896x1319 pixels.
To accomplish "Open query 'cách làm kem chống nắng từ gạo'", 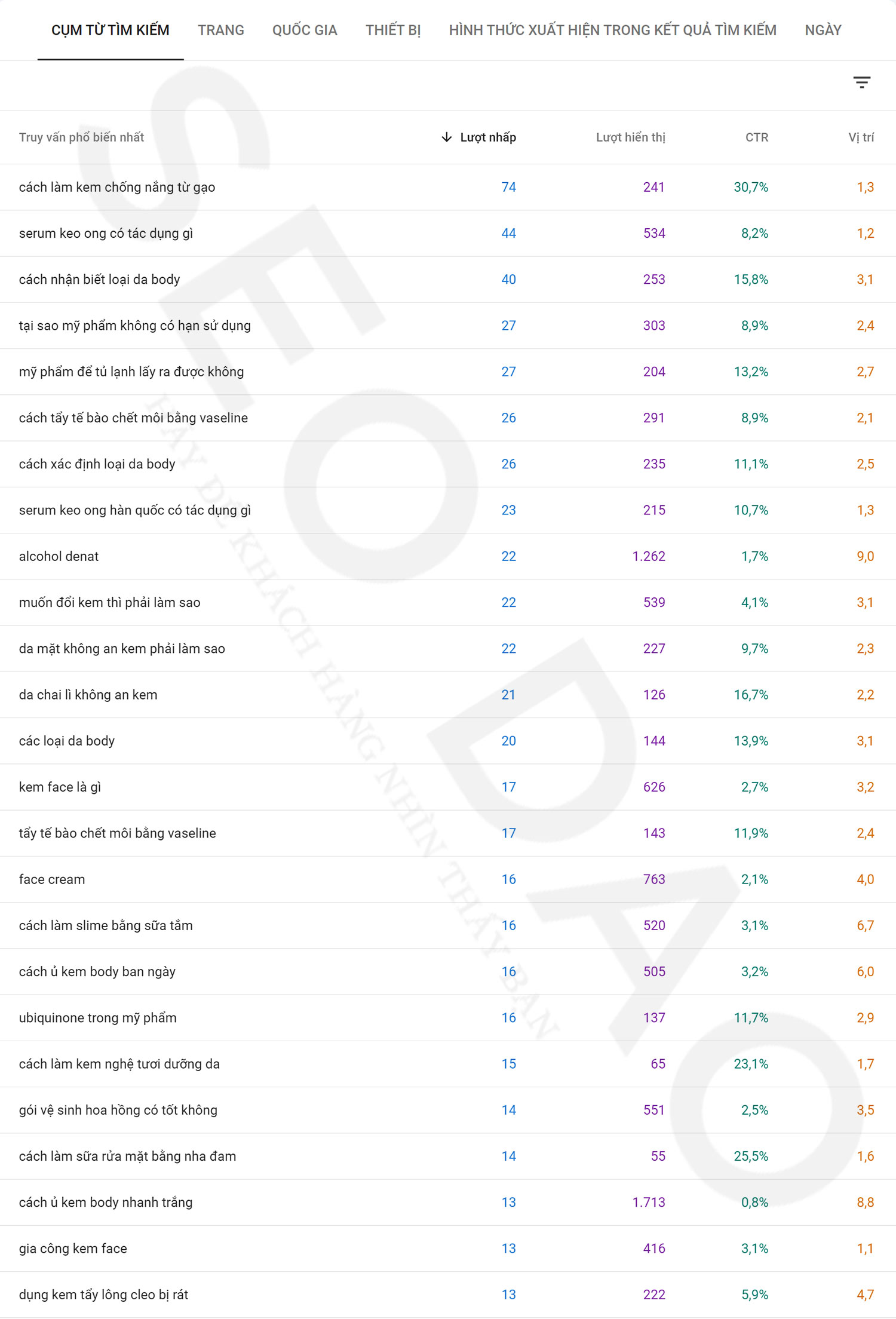I will click(x=117, y=188).
